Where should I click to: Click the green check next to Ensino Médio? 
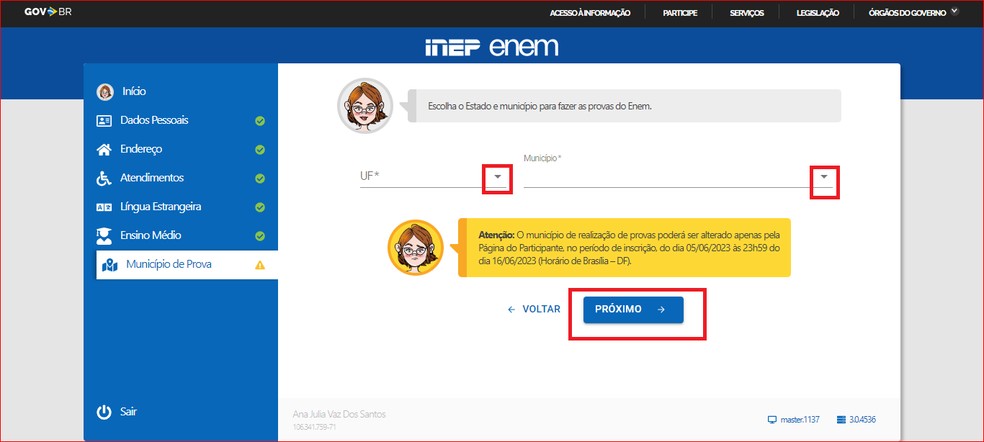click(260, 237)
